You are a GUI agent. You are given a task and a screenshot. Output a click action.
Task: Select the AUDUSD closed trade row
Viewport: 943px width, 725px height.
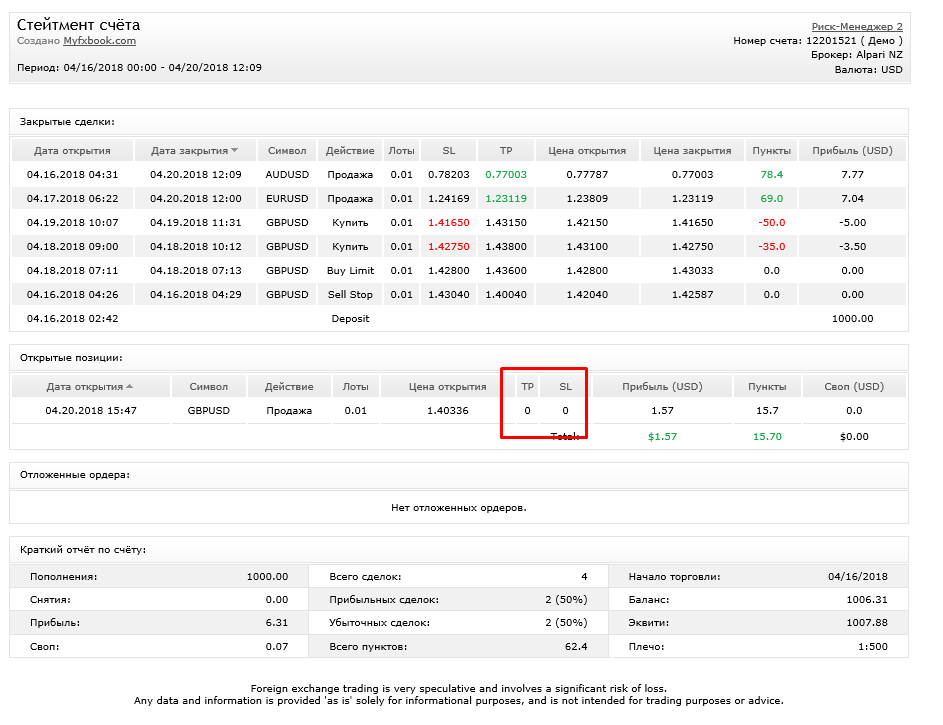coord(459,174)
